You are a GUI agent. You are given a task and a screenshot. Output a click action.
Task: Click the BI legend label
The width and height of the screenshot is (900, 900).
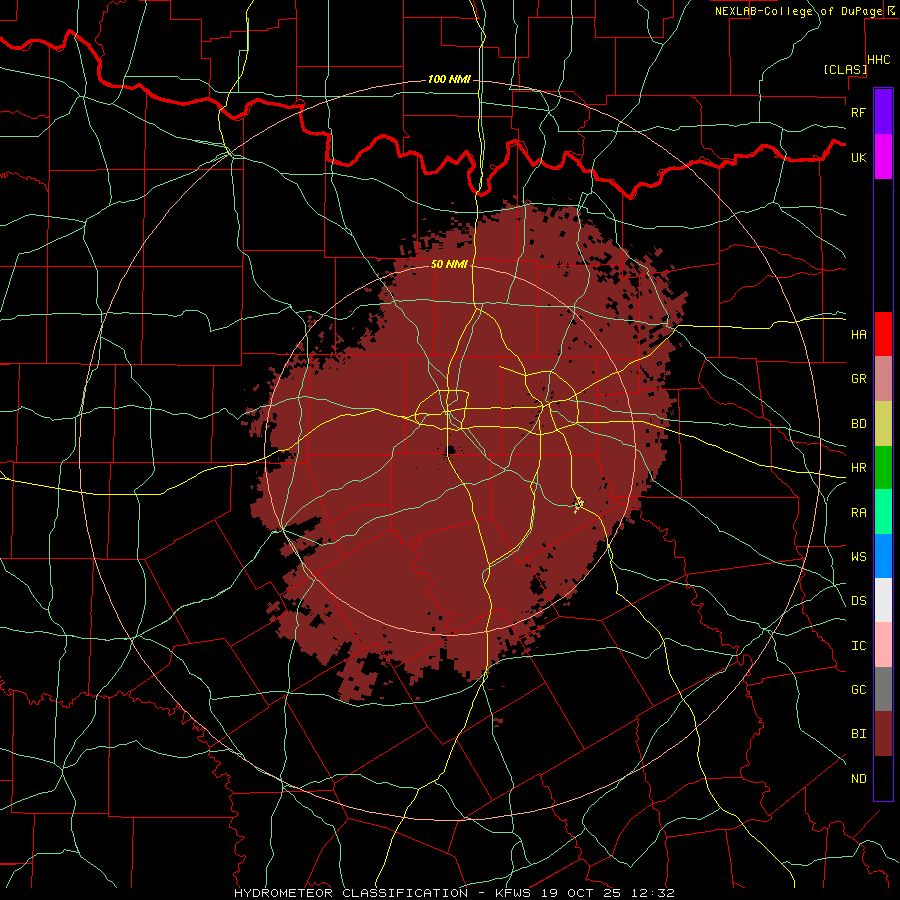point(858,734)
